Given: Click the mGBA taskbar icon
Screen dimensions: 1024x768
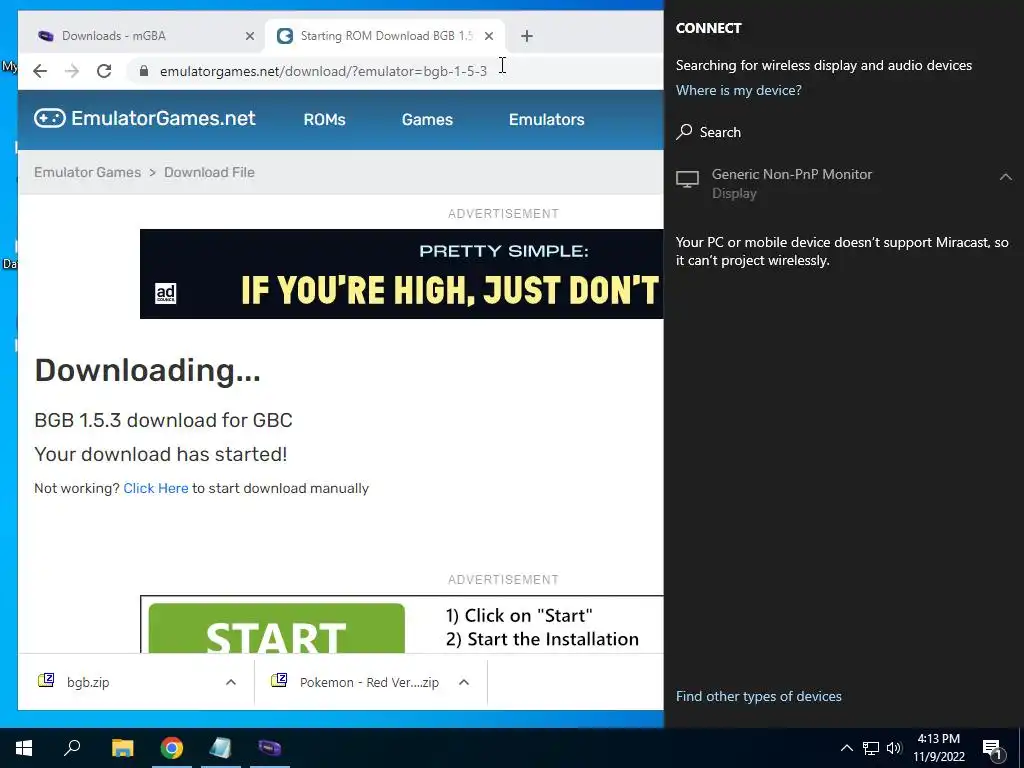Looking at the screenshot, I should (x=270, y=748).
